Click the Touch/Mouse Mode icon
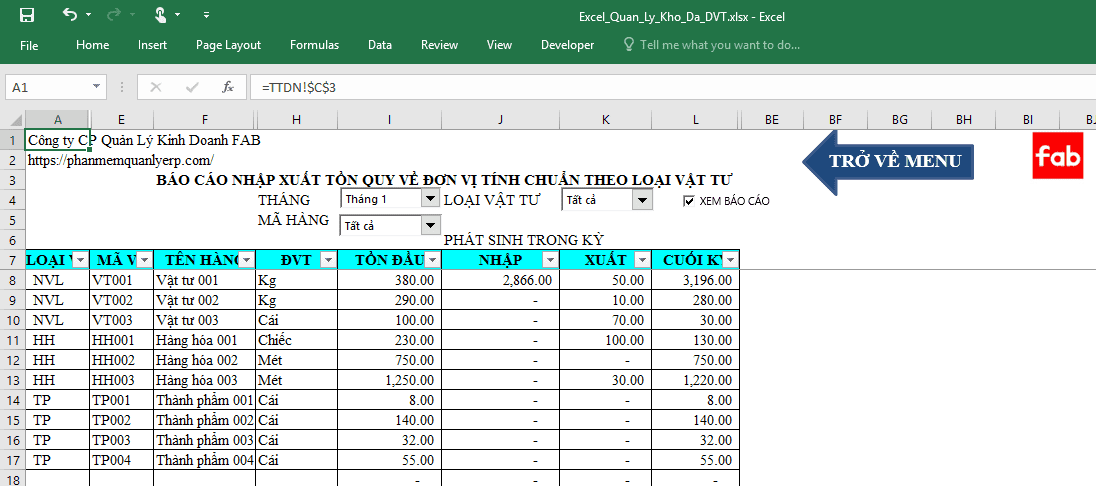The height and width of the screenshot is (486, 1096). pyautogui.click(x=161, y=15)
